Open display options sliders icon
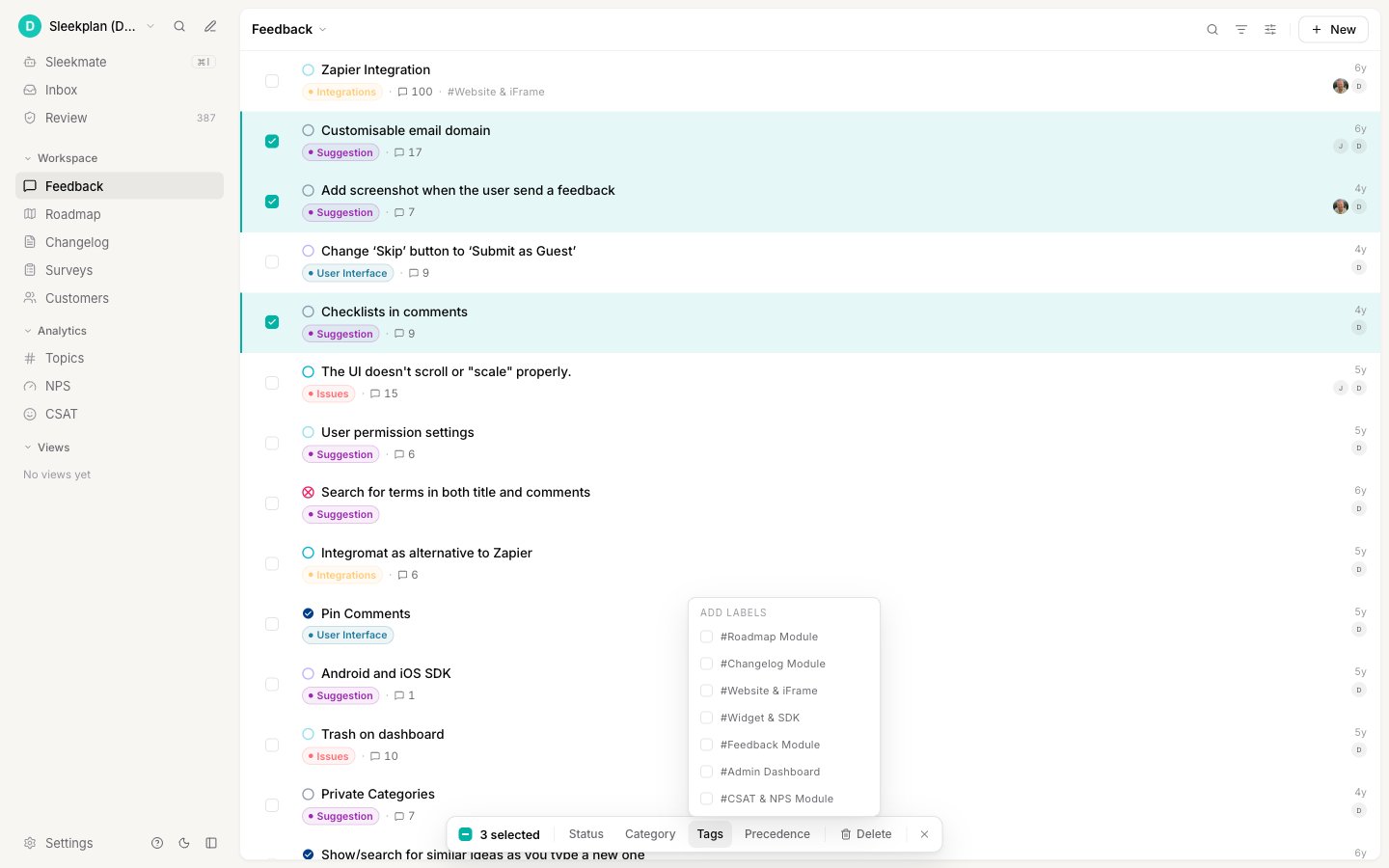 1270,30
